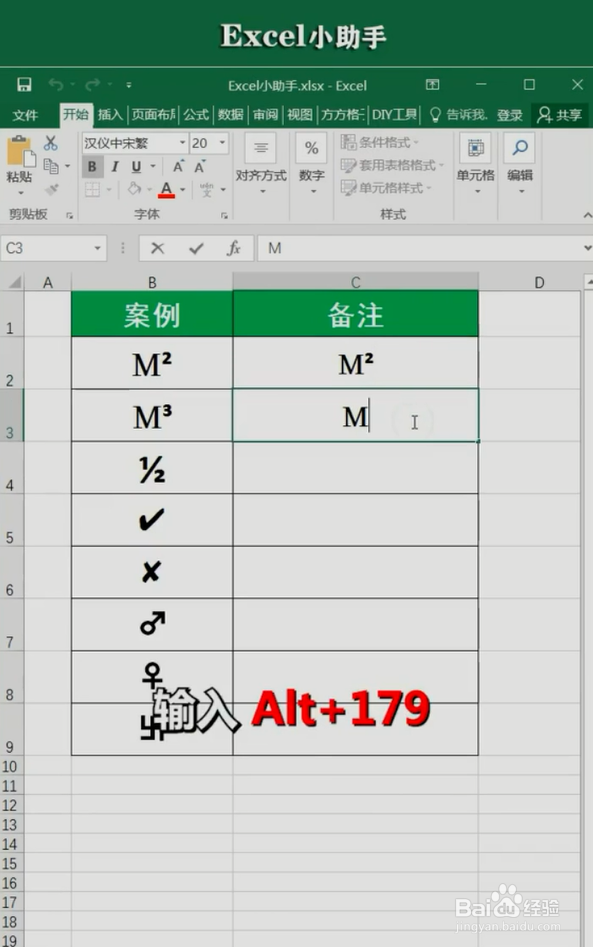Image resolution: width=593 pixels, height=947 pixels.
Task: Switch to the 插入 tab
Action: pyautogui.click(x=110, y=115)
